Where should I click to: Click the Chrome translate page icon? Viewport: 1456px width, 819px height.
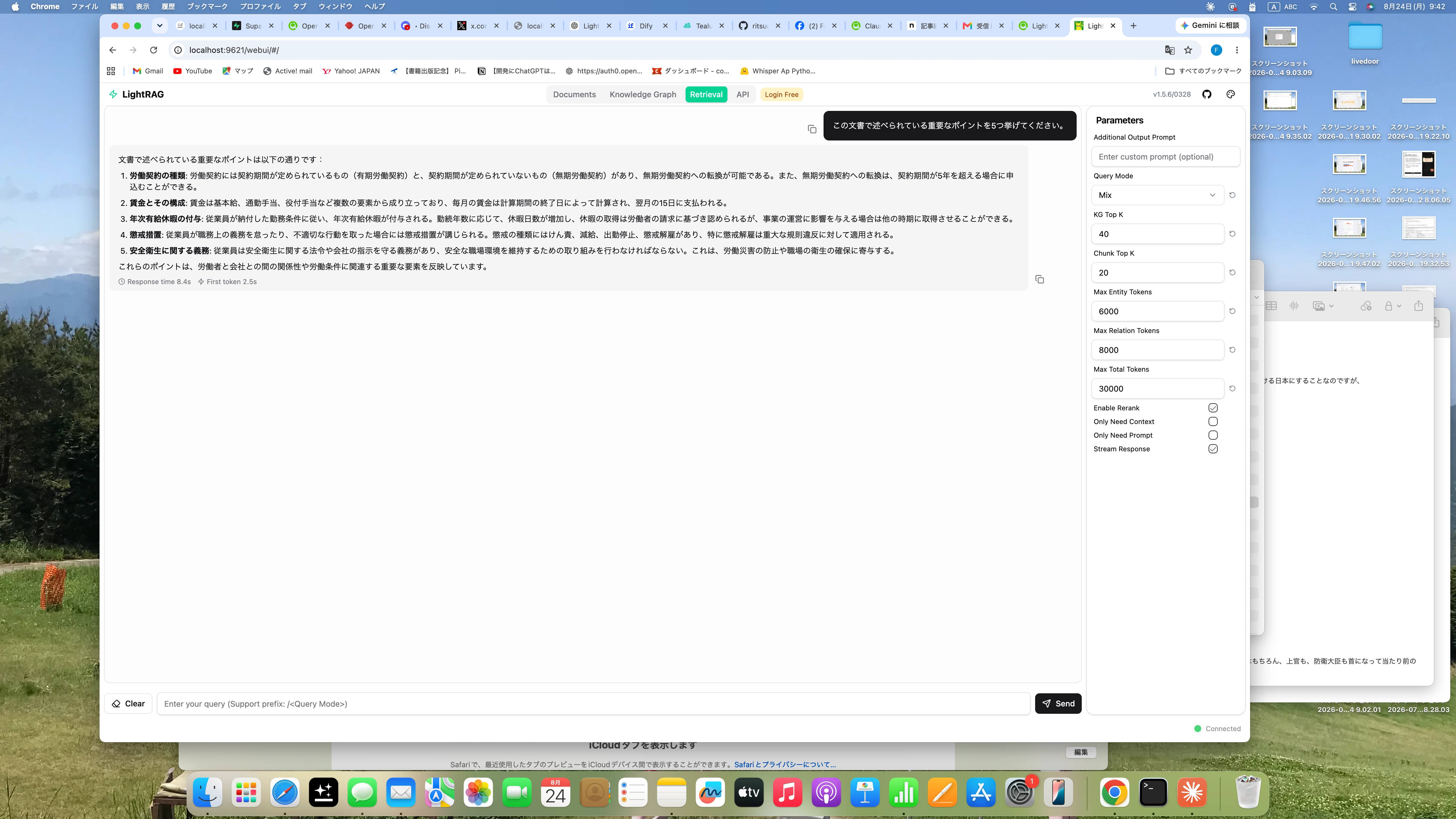[1169, 50]
